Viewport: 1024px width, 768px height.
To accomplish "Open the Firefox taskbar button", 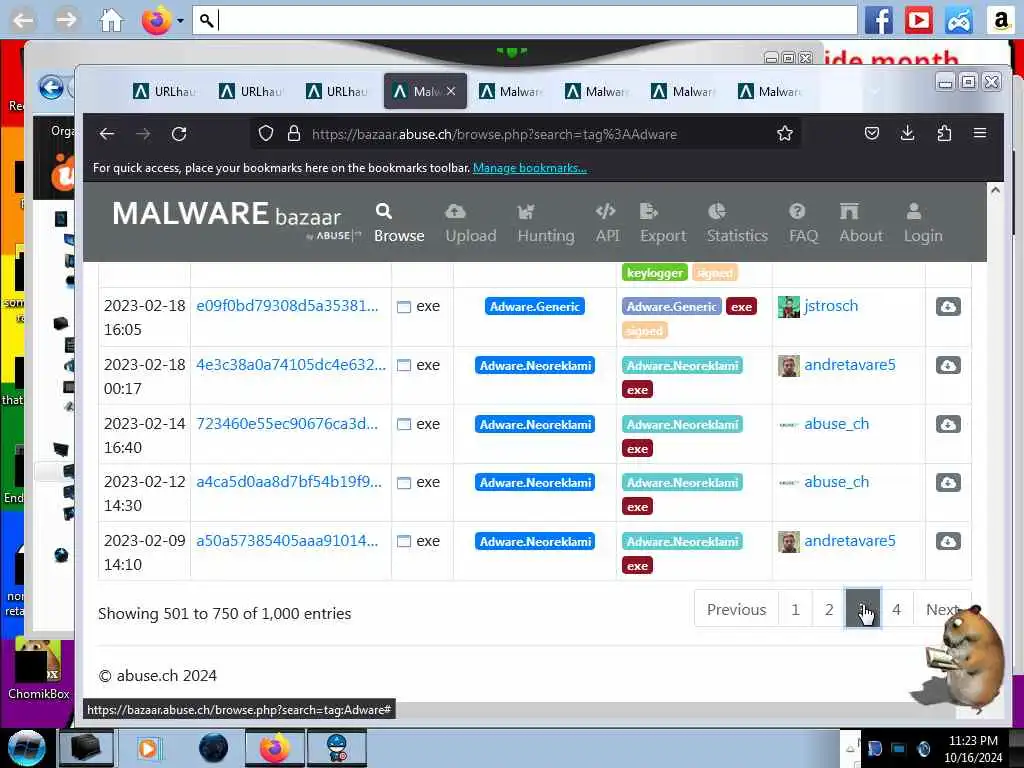I will [274, 748].
